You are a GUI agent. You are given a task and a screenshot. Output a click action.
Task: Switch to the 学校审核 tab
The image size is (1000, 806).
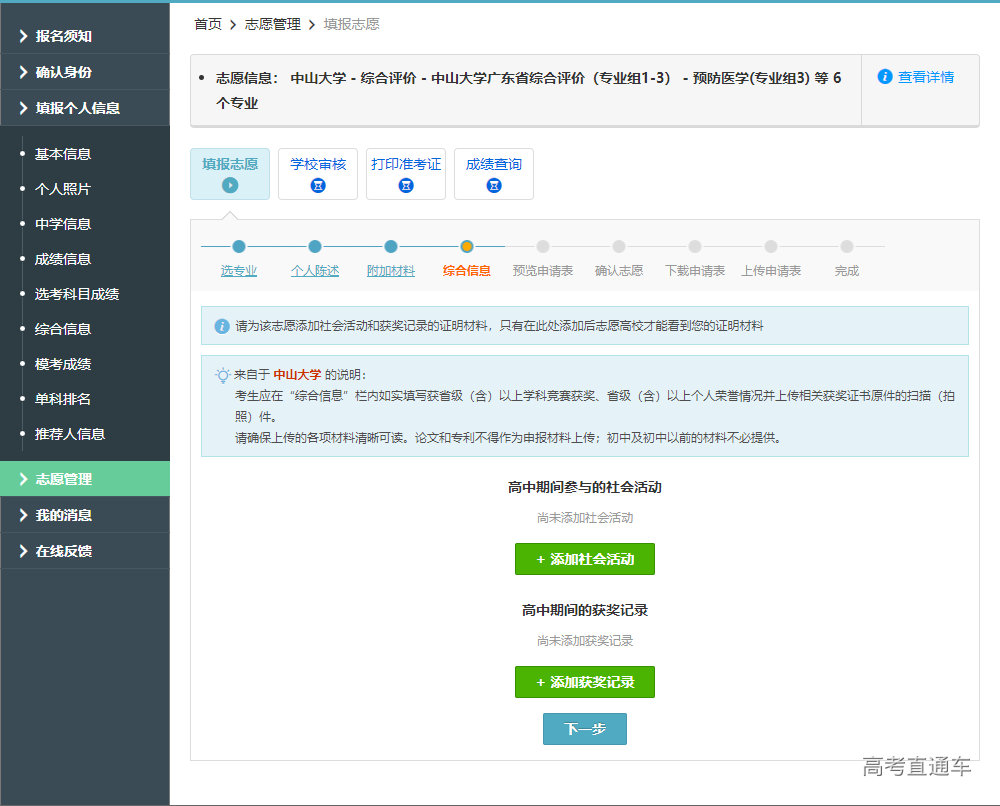point(317,174)
